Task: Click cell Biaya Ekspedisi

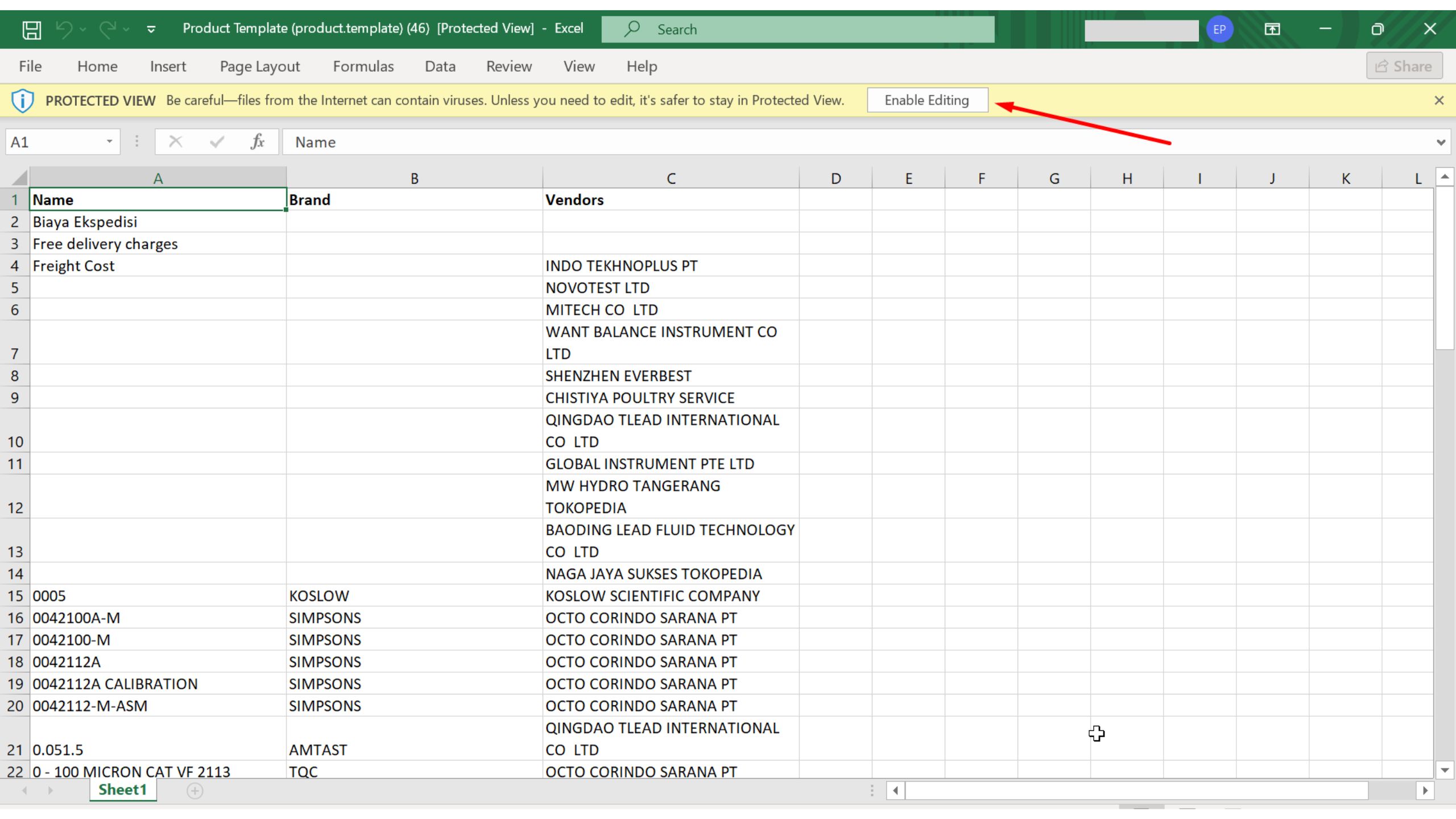Action: click(158, 222)
